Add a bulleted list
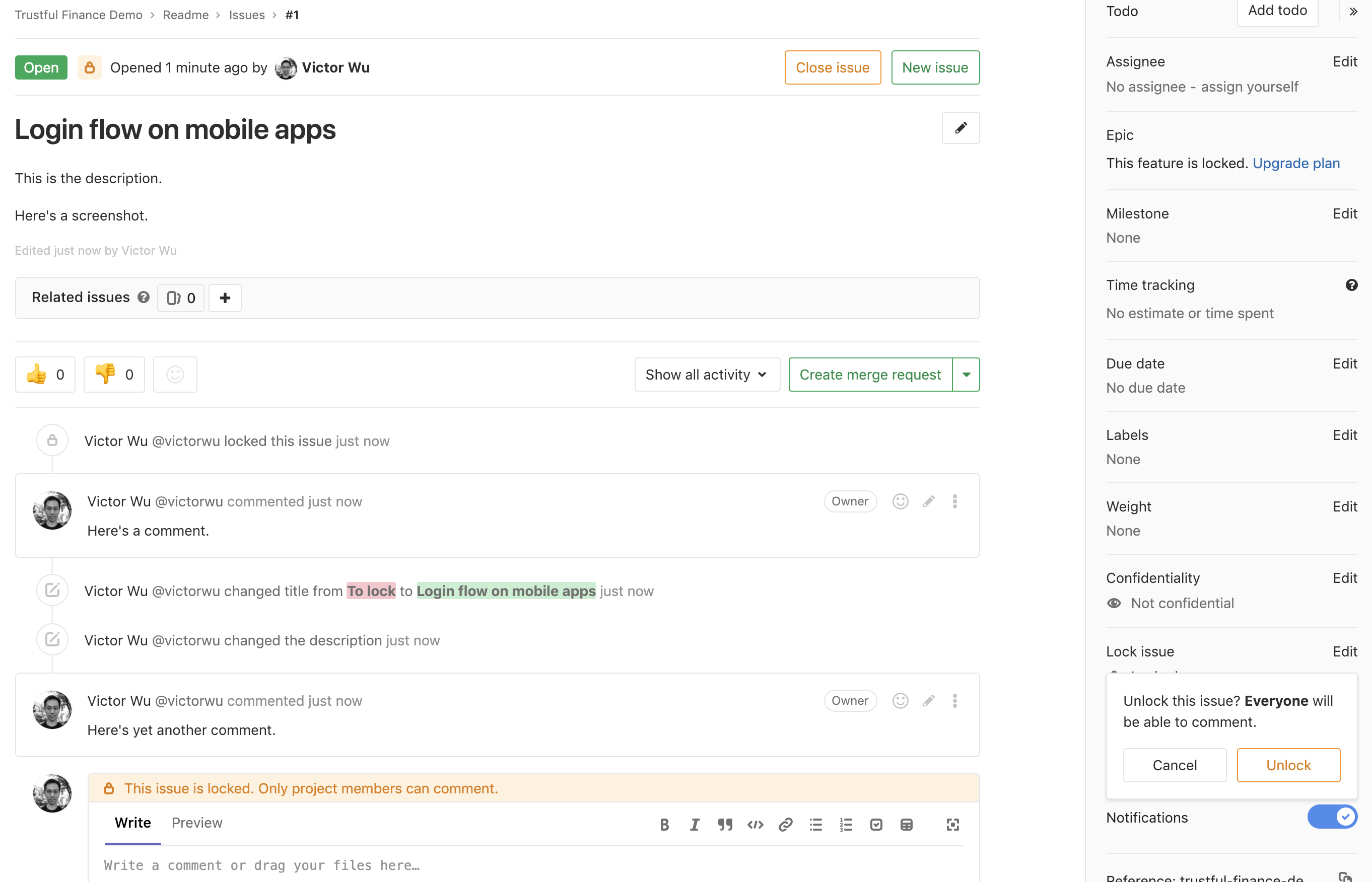Image resolution: width=1372 pixels, height=882 pixels. 816,824
